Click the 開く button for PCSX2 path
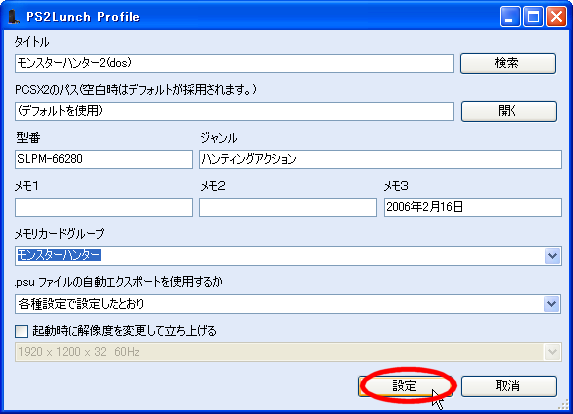Viewport: 573px width, 414px height. pyautogui.click(x=509, y=111)
